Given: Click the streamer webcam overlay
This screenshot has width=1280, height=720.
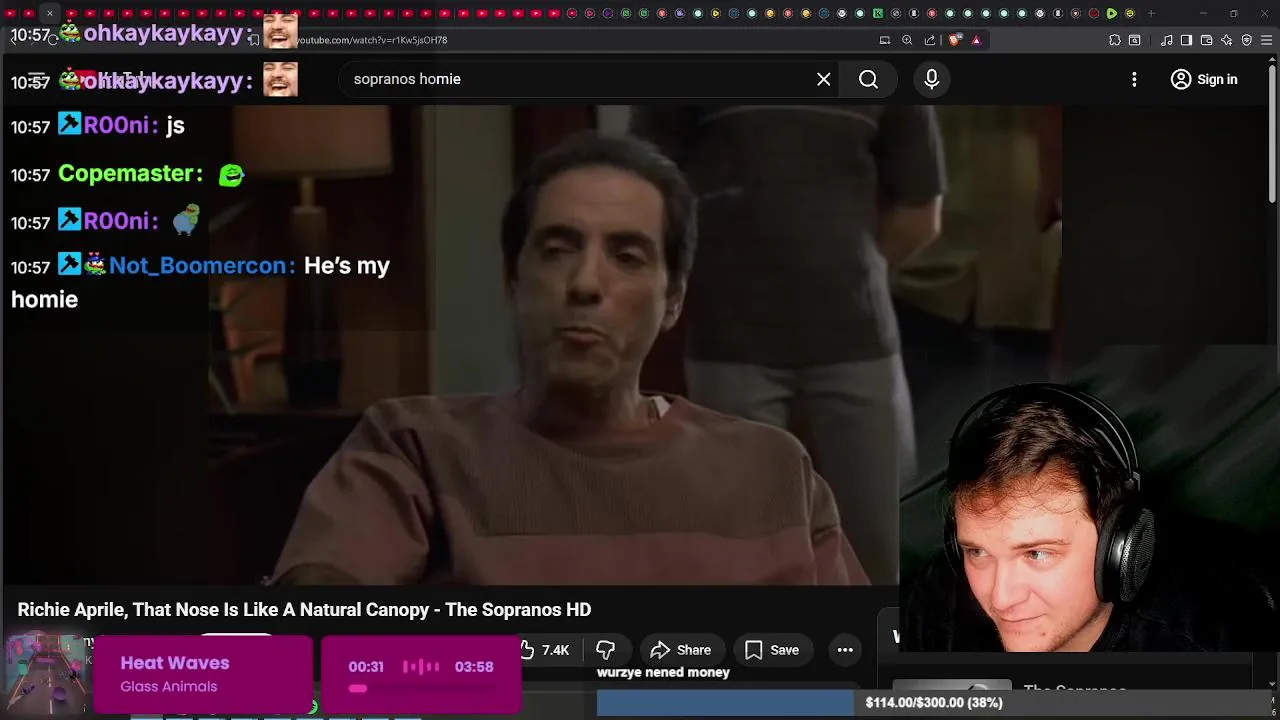Looking at the screenshot, I should point(1090,520).
